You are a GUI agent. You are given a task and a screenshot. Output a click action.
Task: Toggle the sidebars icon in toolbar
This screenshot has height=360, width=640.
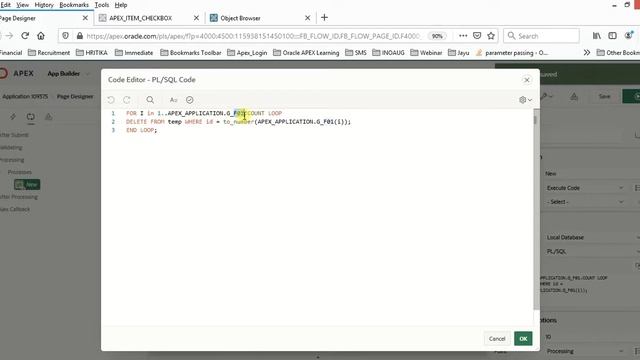click(x=612, y=36)
